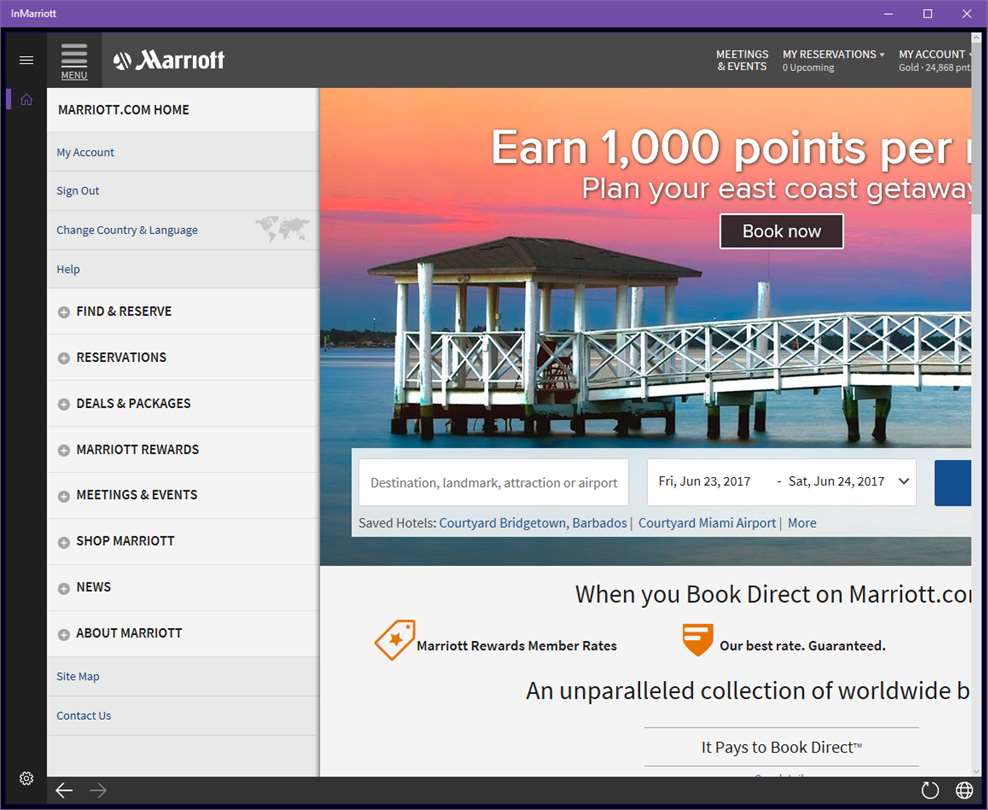Open the MY ACCOUNT header dropdown
Viewport: 988px width, 810px height.
pyautogui.click(x=934, y=60)
